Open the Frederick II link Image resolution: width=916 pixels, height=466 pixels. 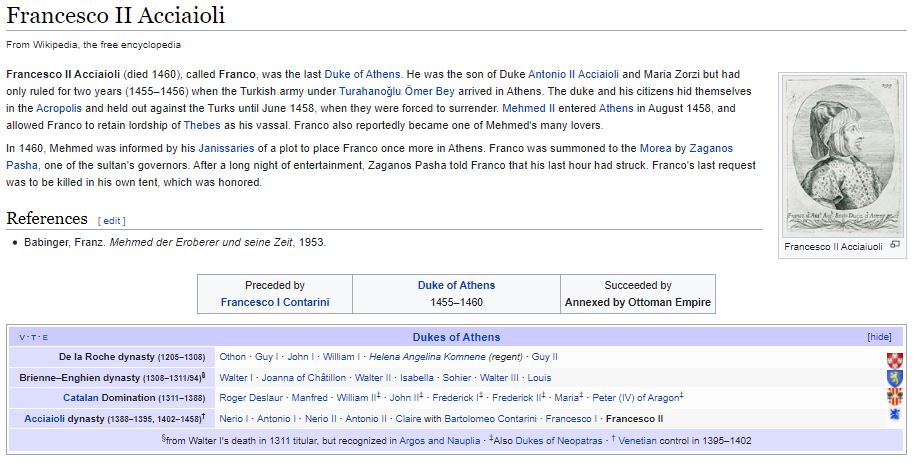[x=517, y=398]
